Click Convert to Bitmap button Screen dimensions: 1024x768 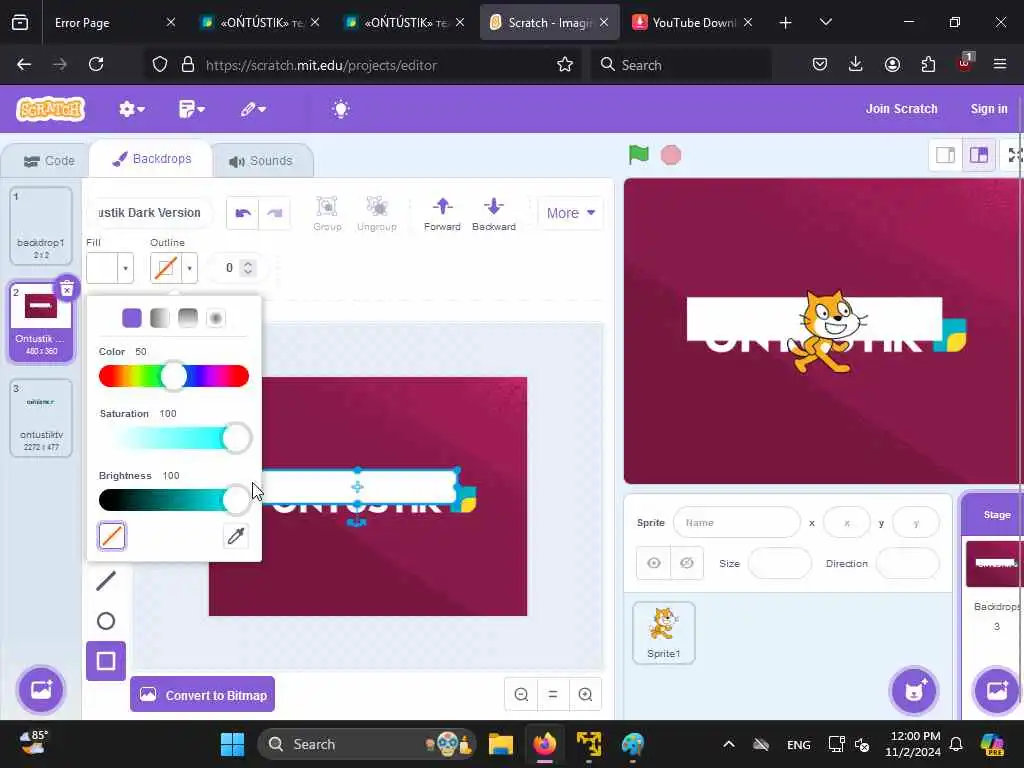click(202, 695)
